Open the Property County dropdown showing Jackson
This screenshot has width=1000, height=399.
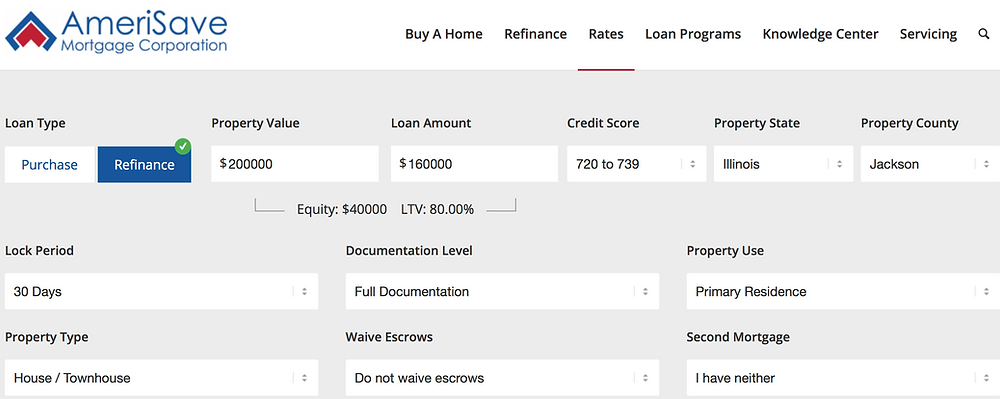(930, 164)
